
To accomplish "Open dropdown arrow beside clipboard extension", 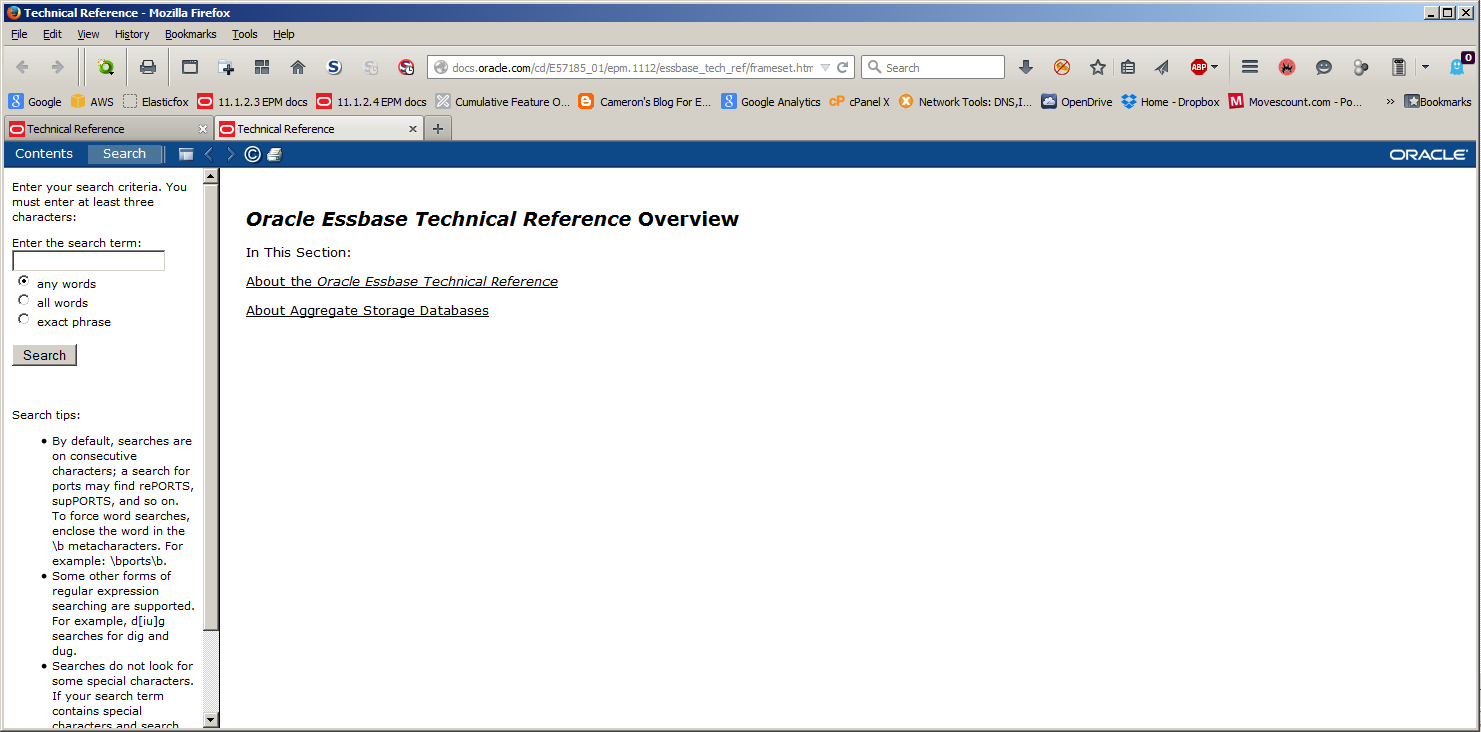I will coord(1425,67).
